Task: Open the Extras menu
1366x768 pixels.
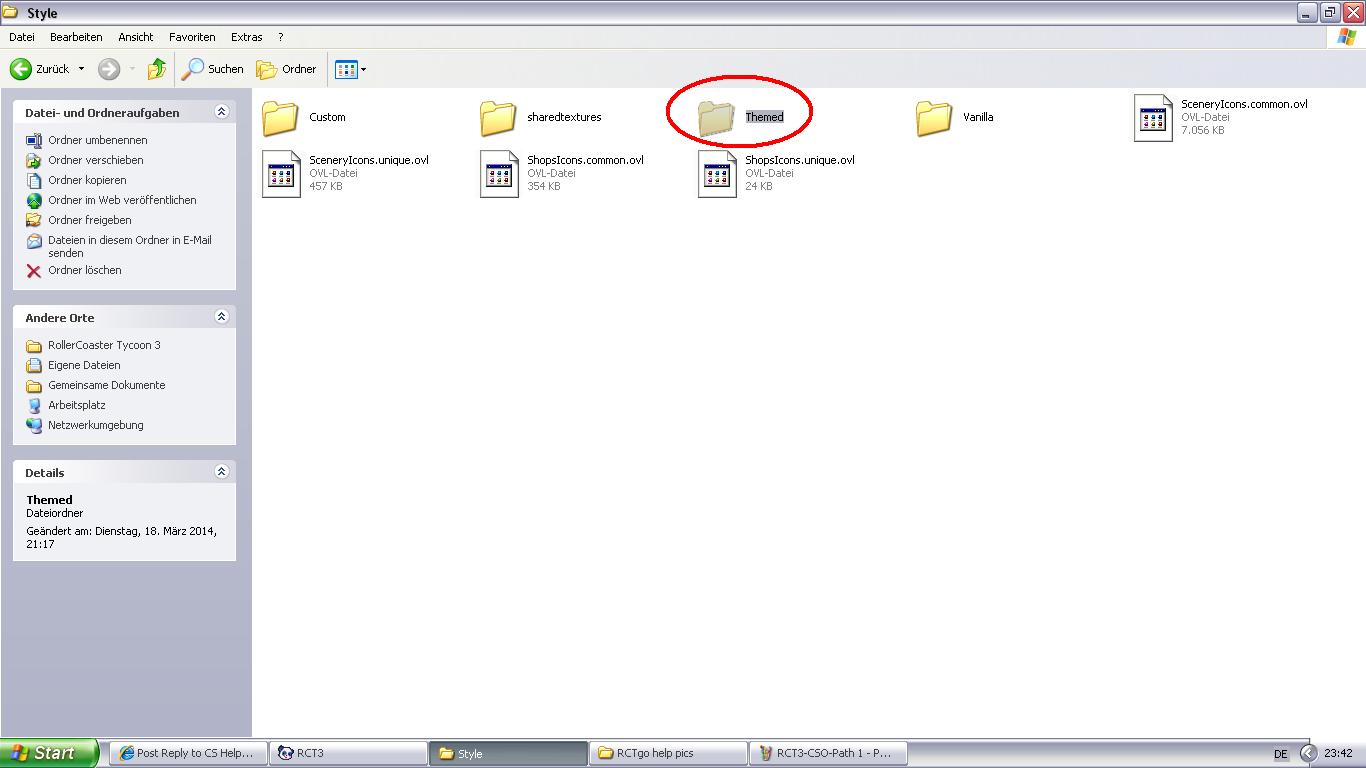Action: 246,37
